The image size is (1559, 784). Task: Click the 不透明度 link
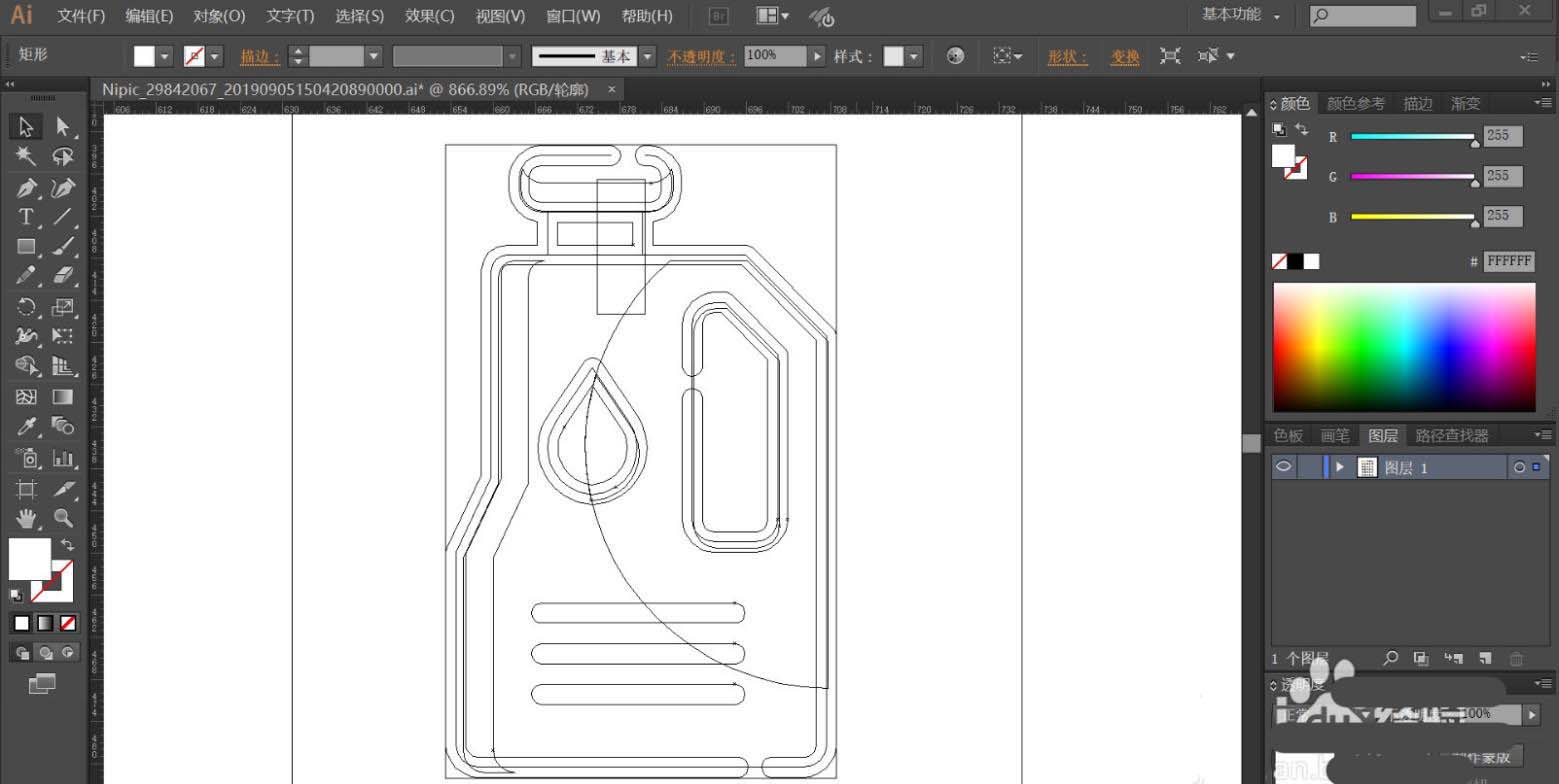coord(702,56)
